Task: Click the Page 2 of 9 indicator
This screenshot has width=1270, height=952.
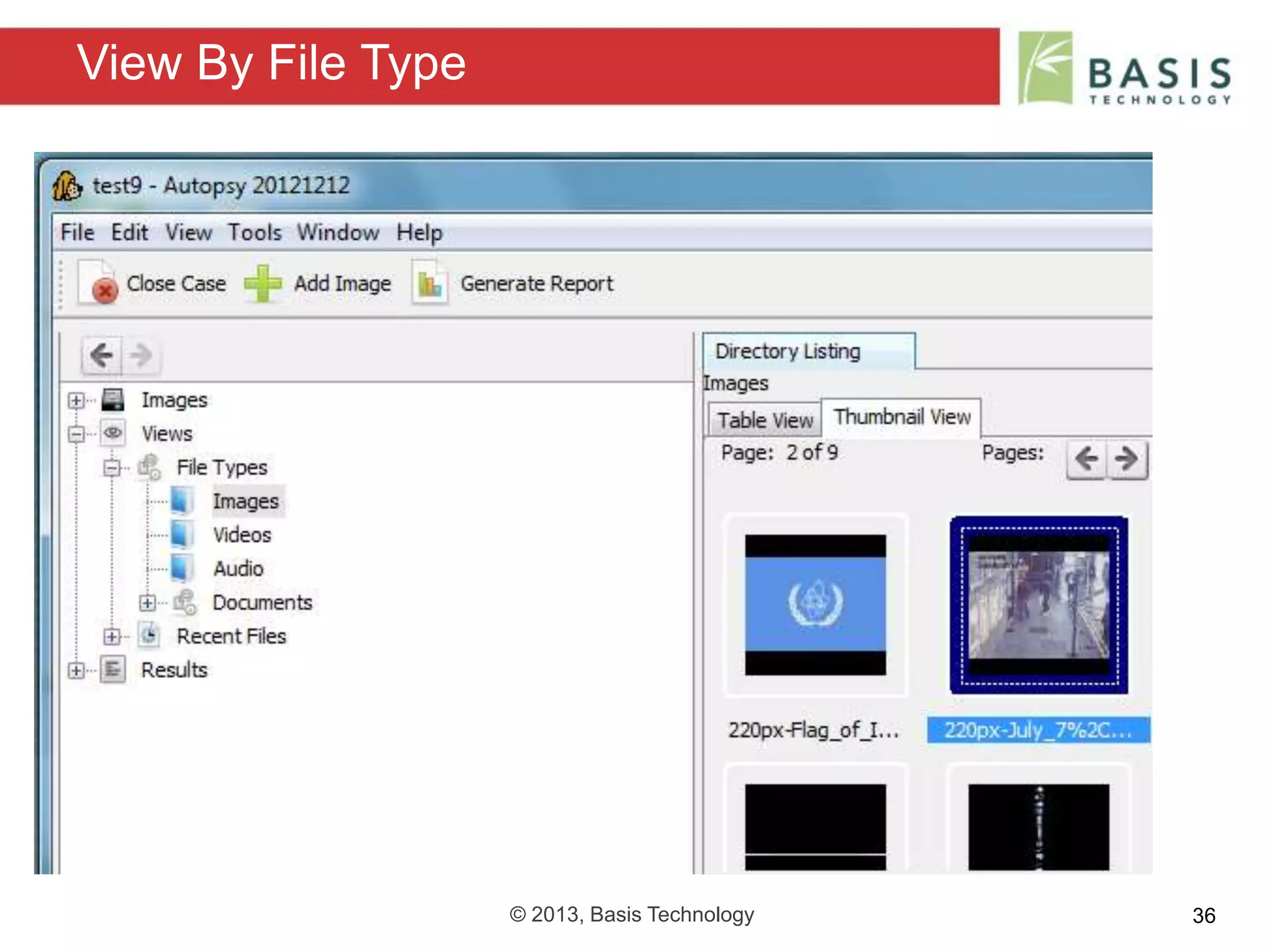Action: [x=779, y=452]
